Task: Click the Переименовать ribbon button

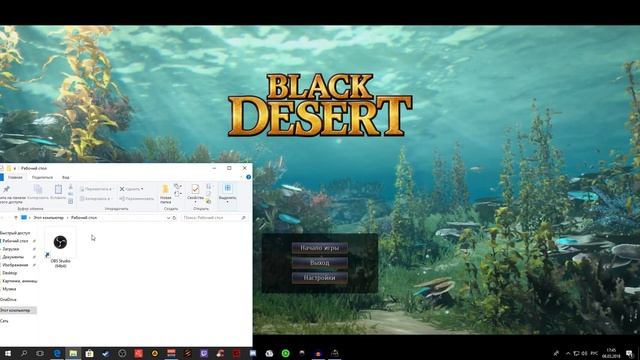Action: [137, 198]
